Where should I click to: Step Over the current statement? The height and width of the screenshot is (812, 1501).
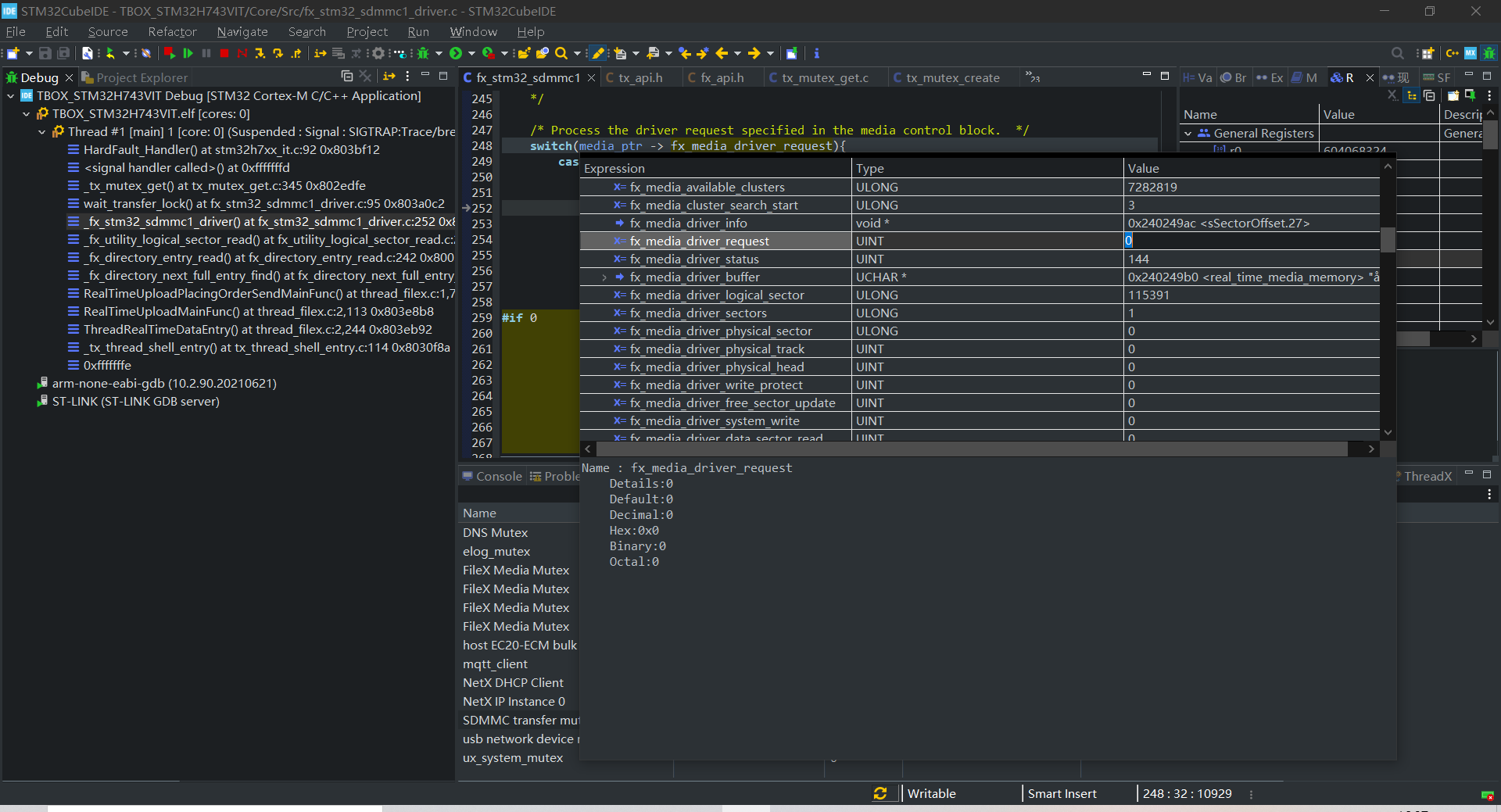coord(278,53)
